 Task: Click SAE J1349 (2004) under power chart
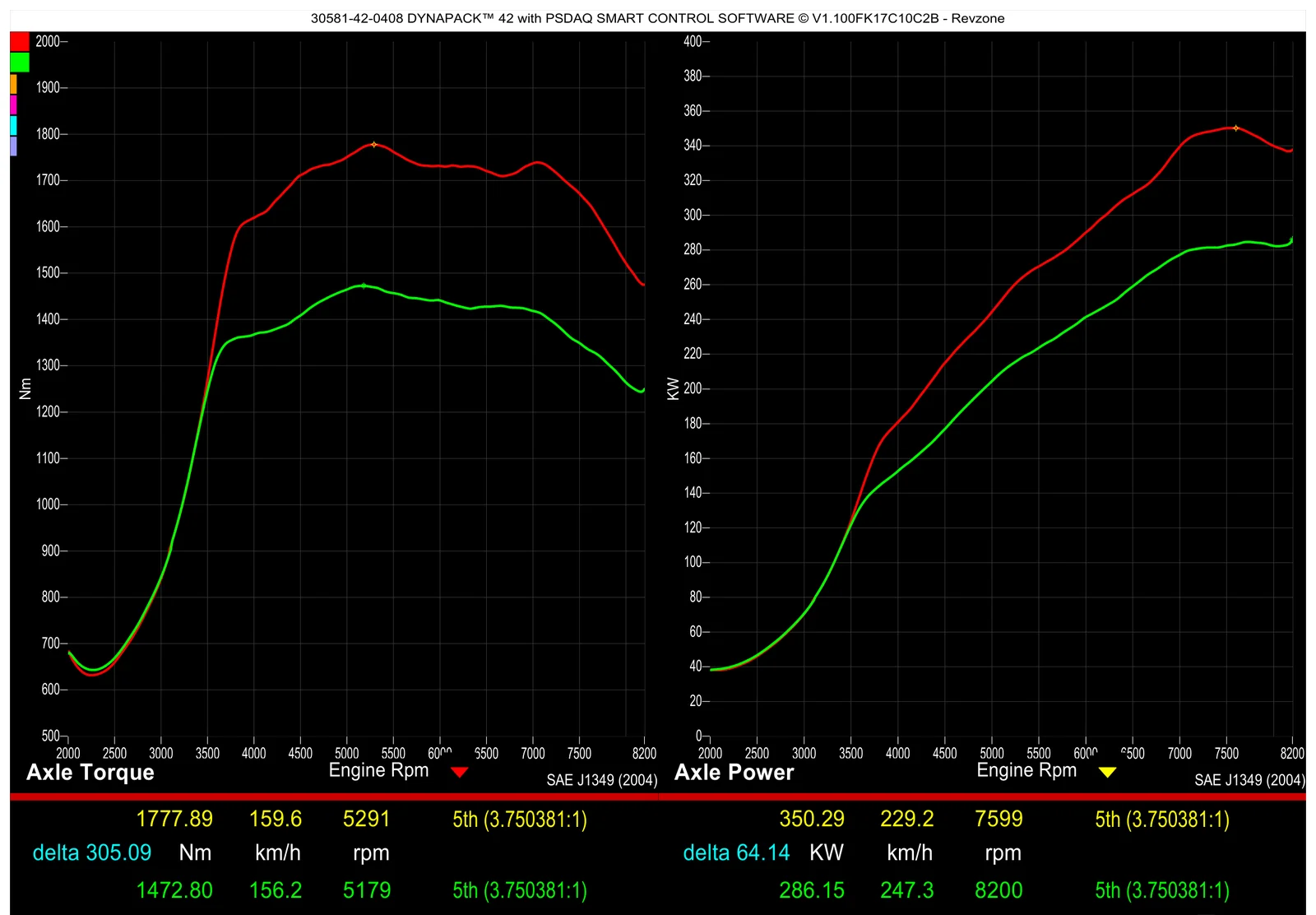point(1250,780)
